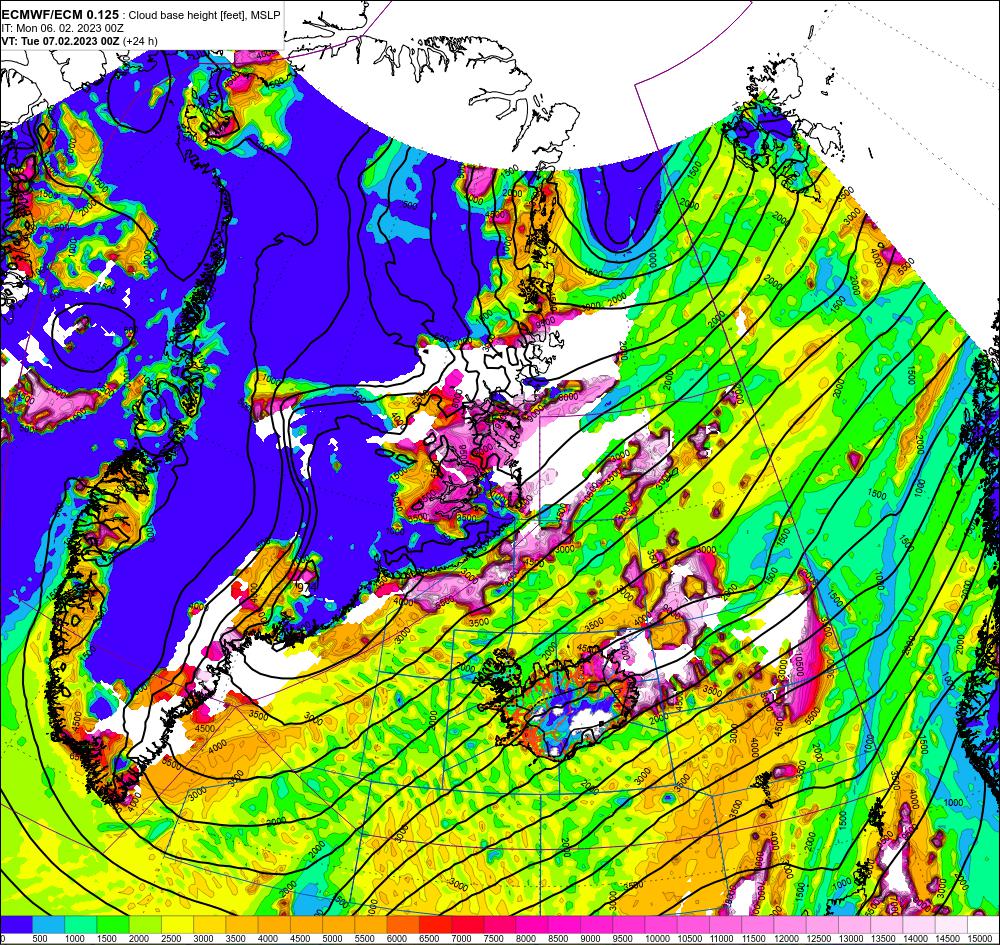Click the '9000' label on the color scale
Image resolution: width=1000 pixels, height=945 pixels.
pyautogui.click(x=589, y=938)
